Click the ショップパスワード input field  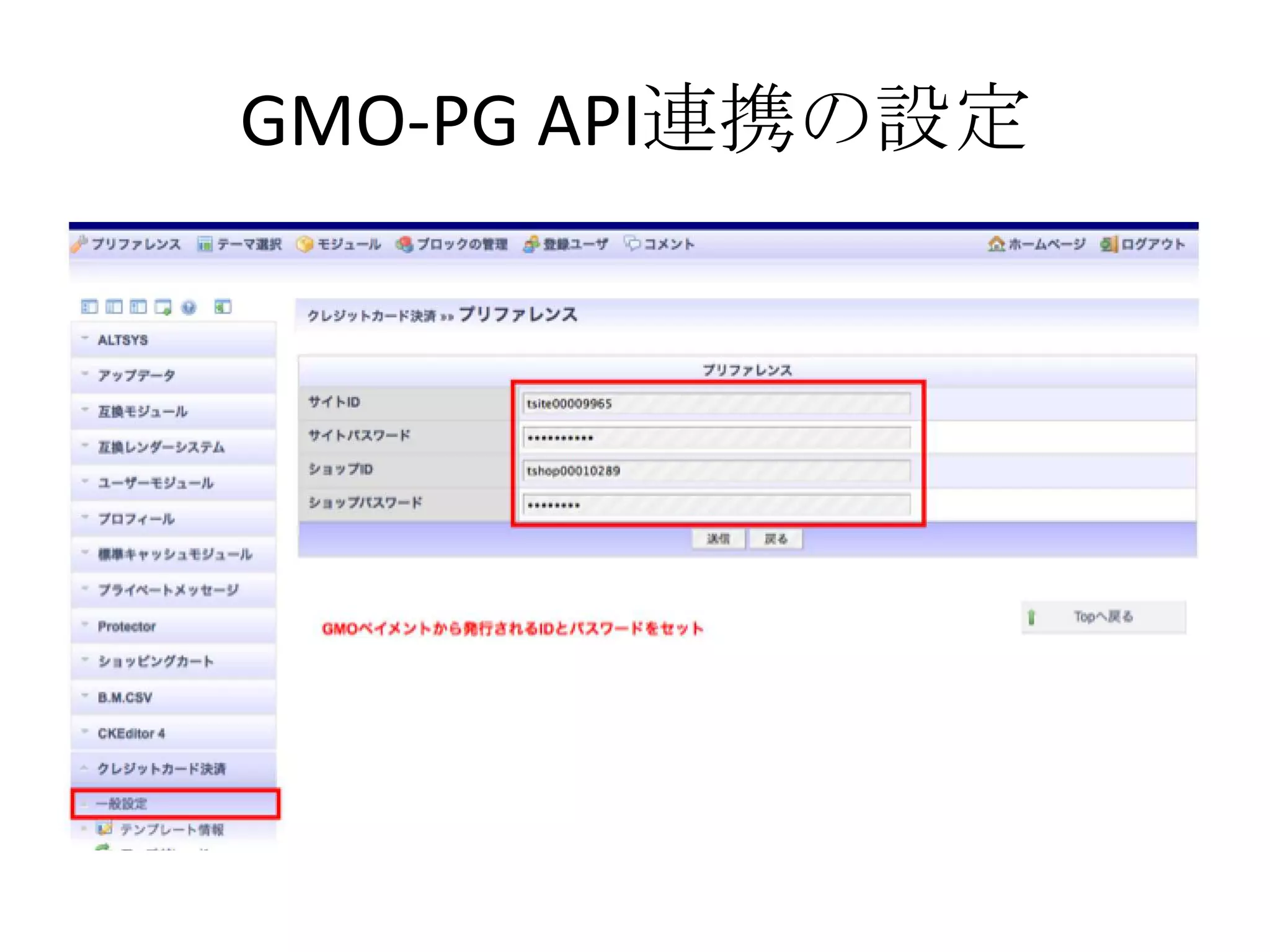[716, 505]
